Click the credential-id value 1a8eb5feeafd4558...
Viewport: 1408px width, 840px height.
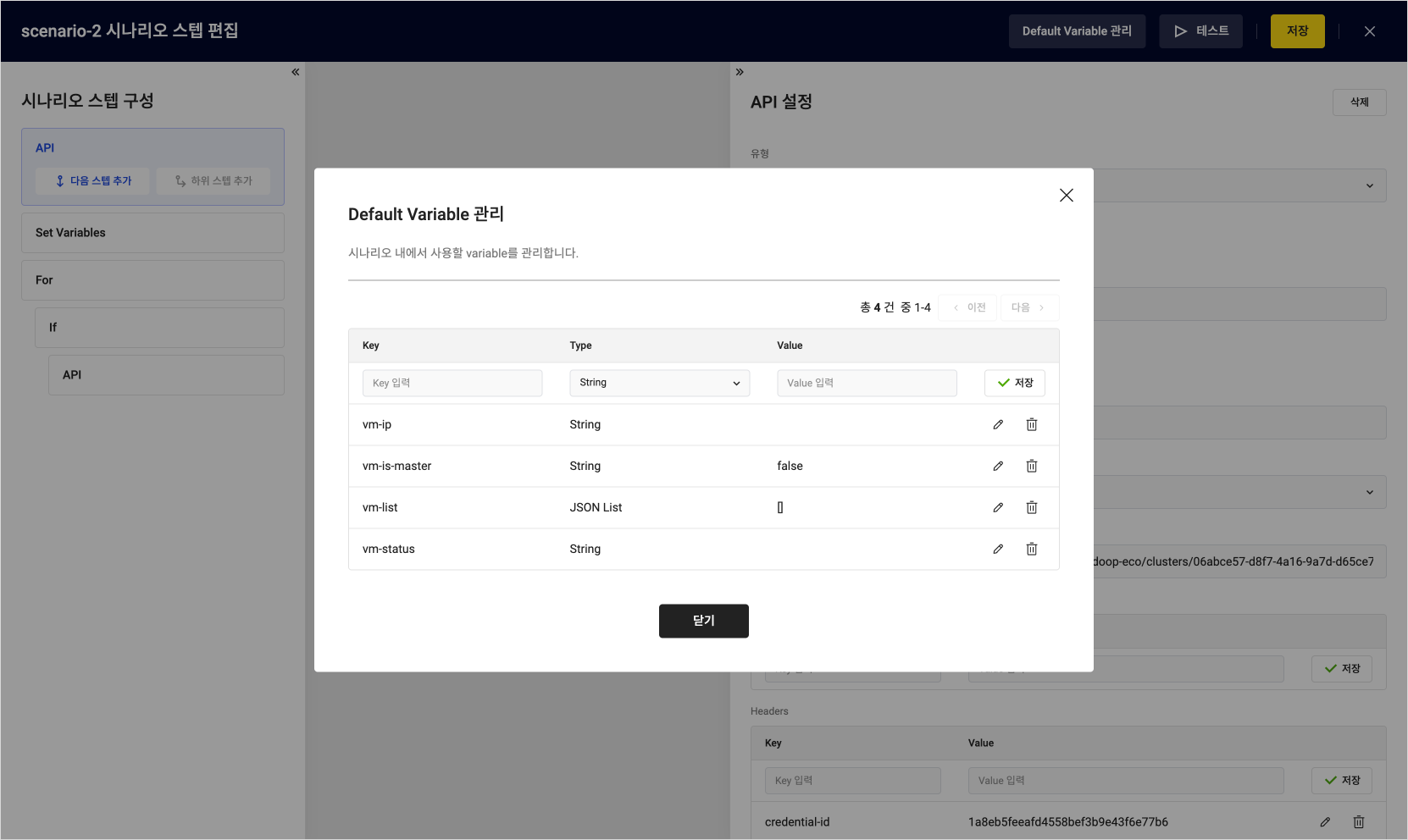tap(1068, 822)
